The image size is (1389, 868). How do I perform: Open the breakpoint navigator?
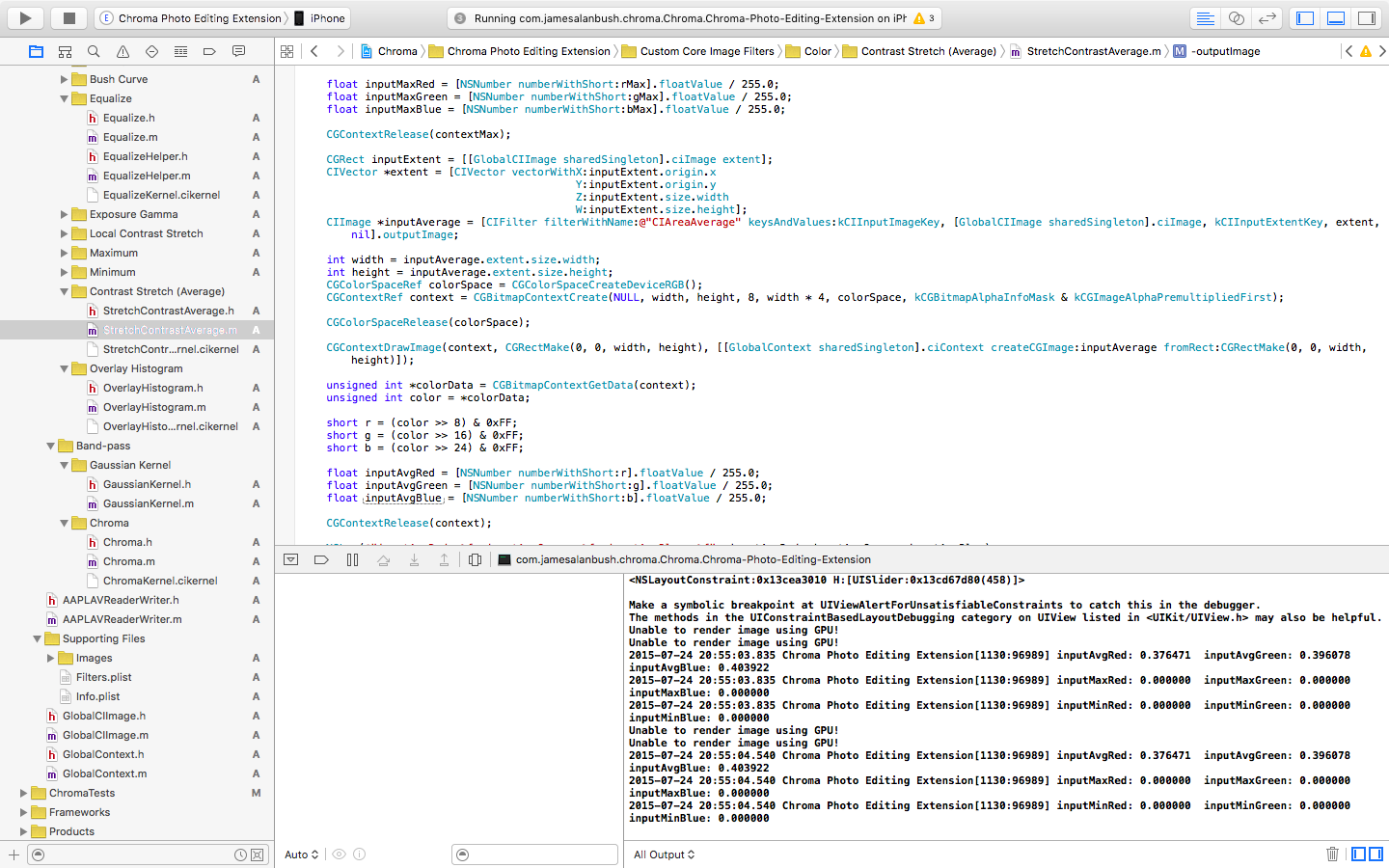(x=209, y=51)
